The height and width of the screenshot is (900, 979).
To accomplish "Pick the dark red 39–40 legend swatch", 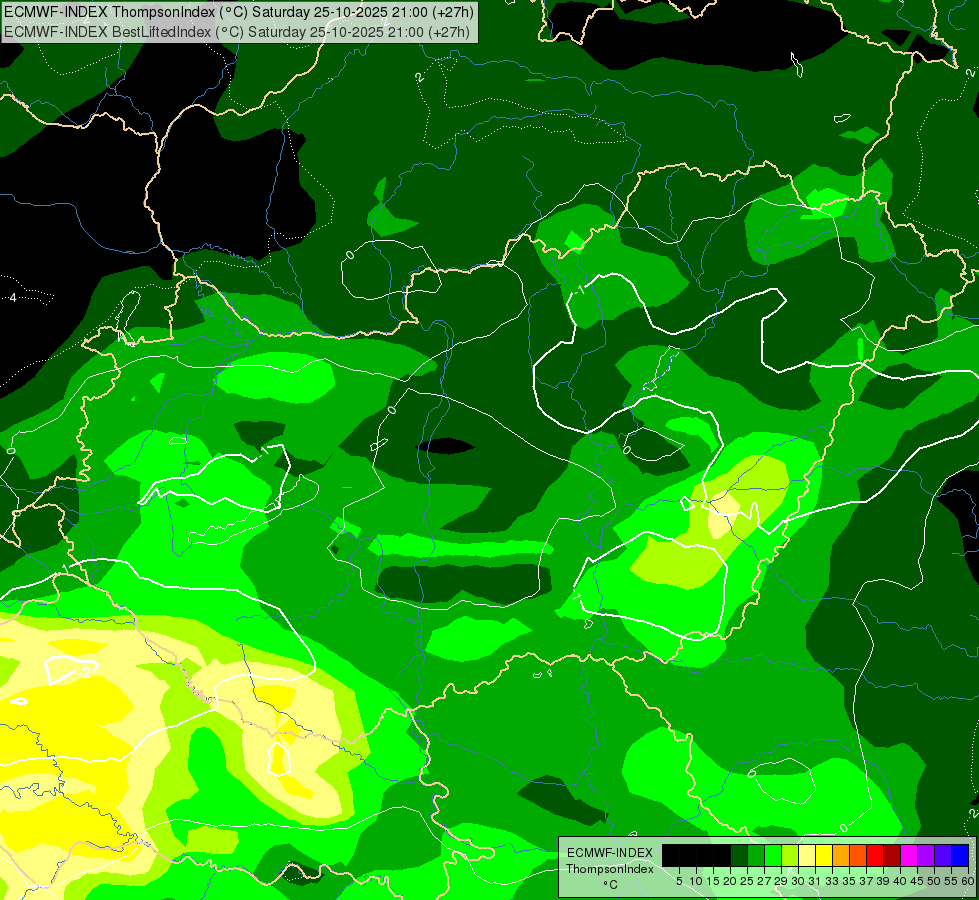I will pos(892,855).
